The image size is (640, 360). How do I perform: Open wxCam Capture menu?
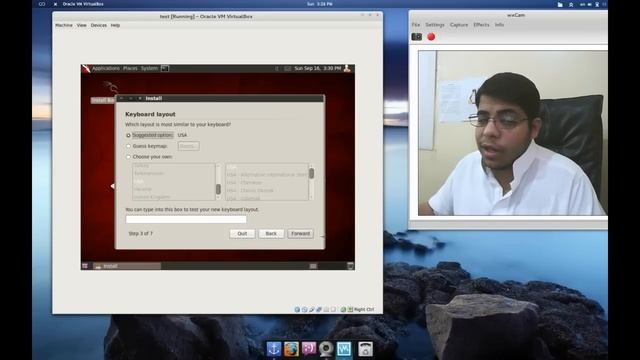[459, 25]
